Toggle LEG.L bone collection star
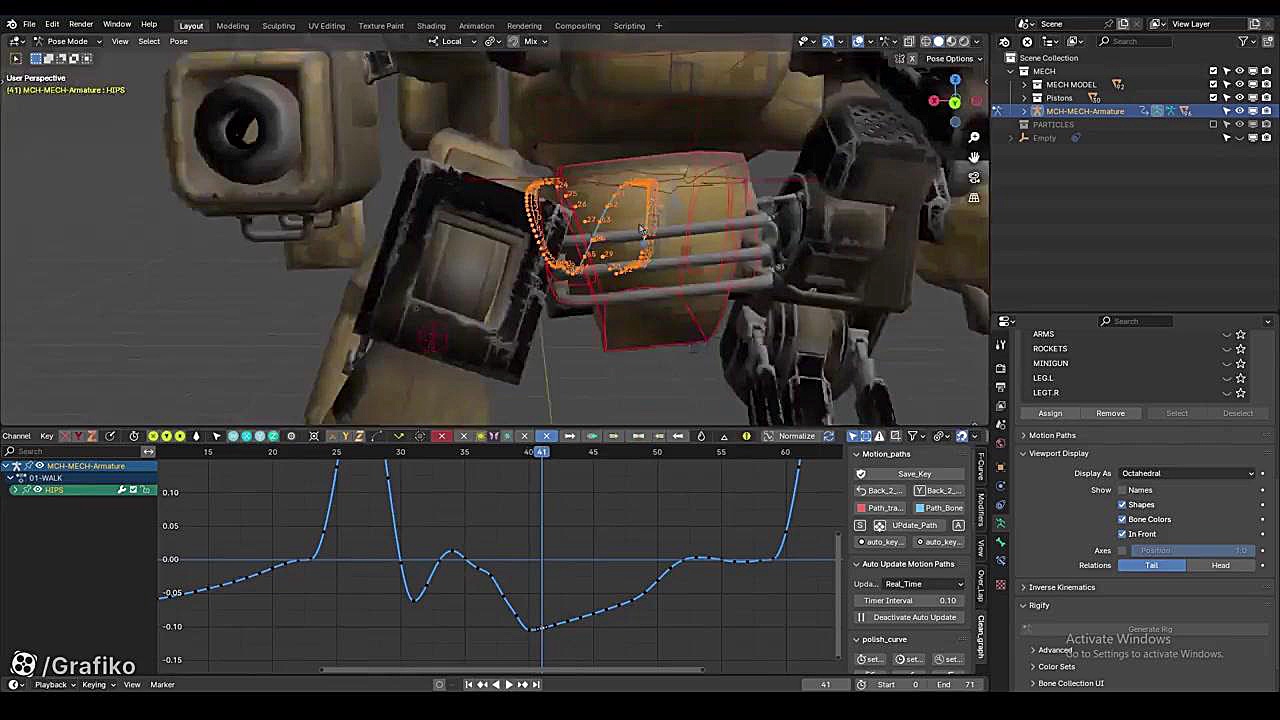Image resolution: width=1280 pixels, height=720 pixels. pos(1241,378)
